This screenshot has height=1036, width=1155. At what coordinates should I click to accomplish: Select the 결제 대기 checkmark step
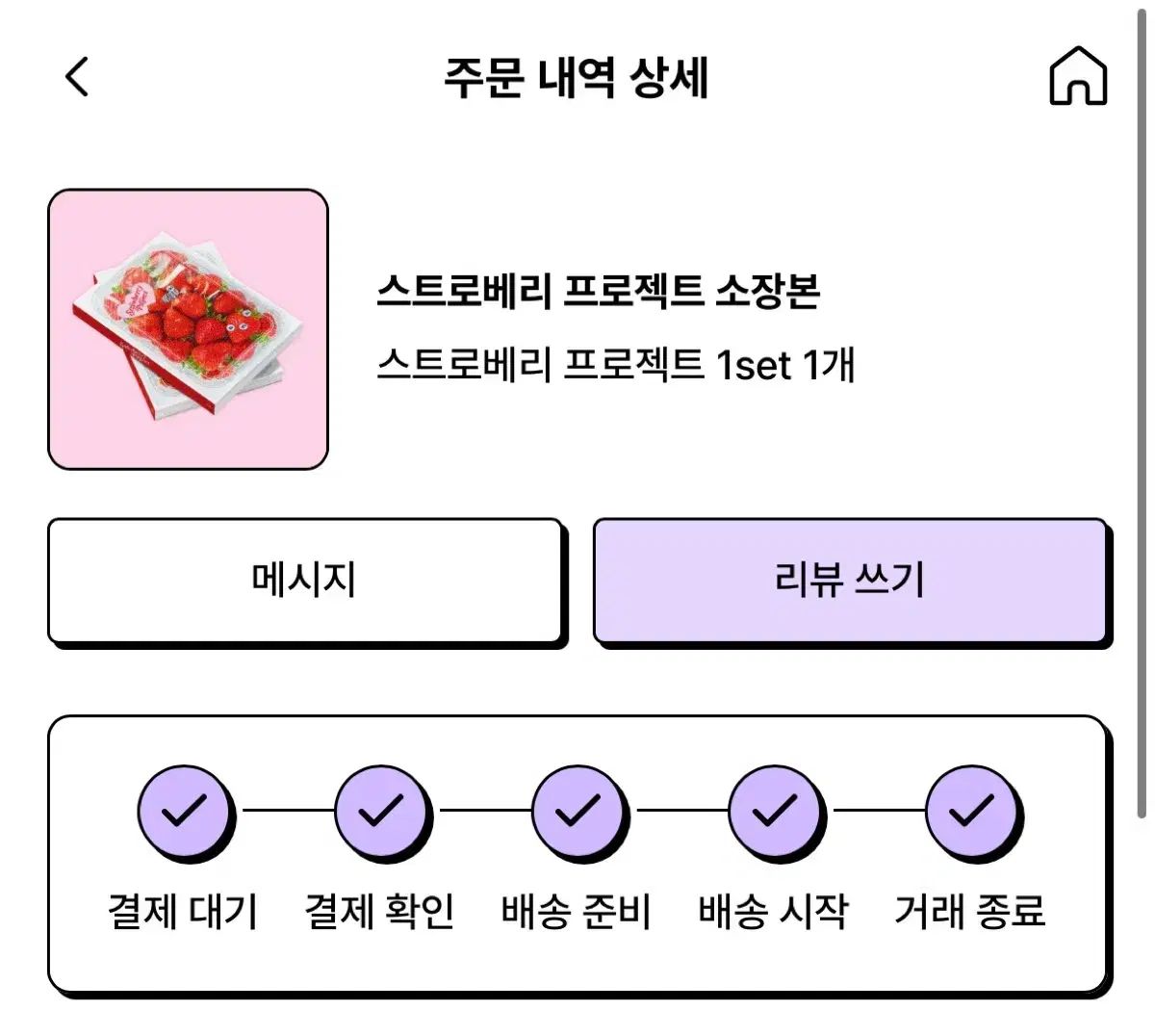point(184,812)
